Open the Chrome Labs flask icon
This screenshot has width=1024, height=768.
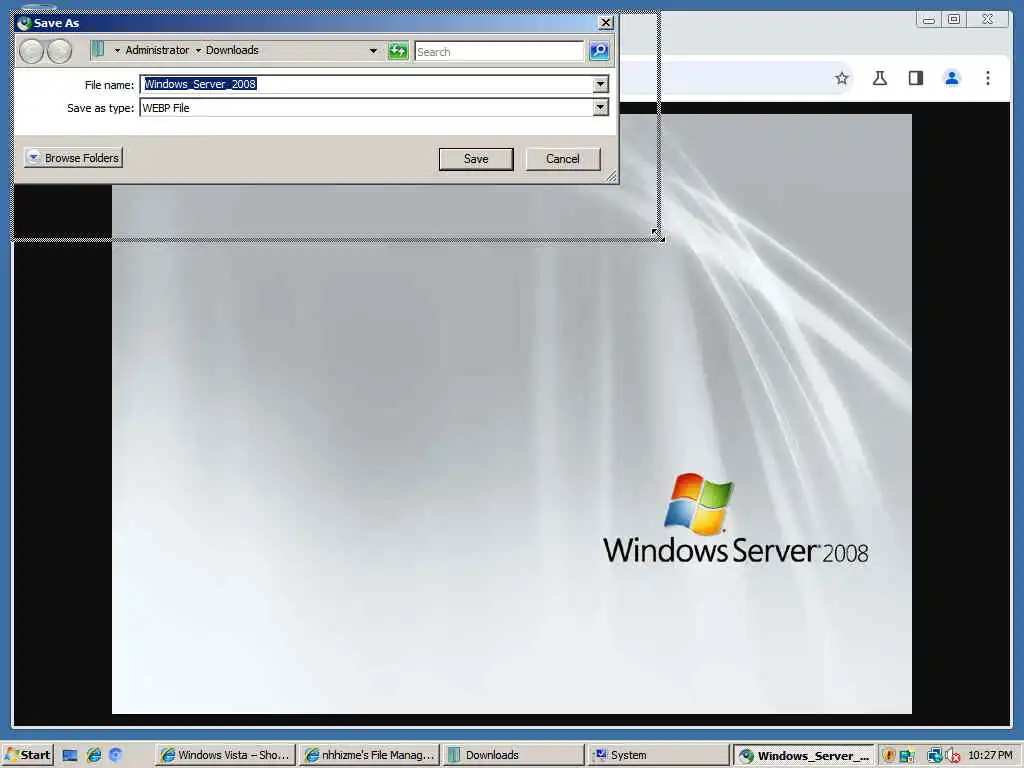point(880,78)
